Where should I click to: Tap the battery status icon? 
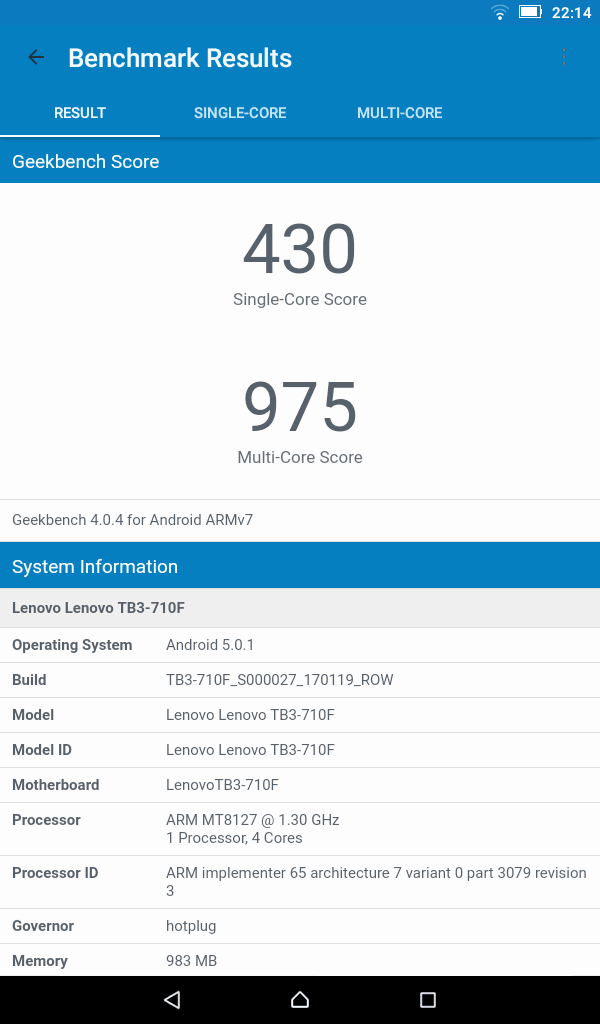(530, 12)
